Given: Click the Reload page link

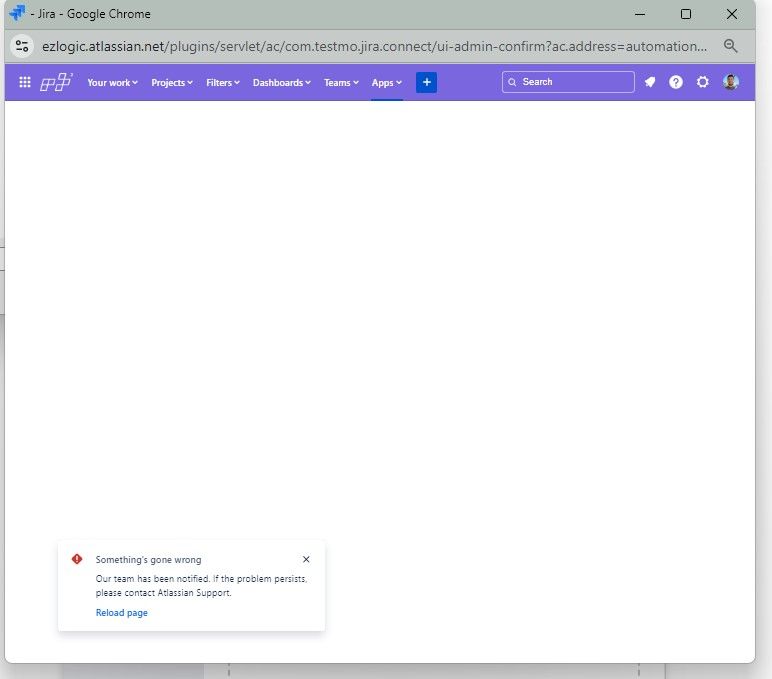Looking at the screenshot, I should coord(122,613).
